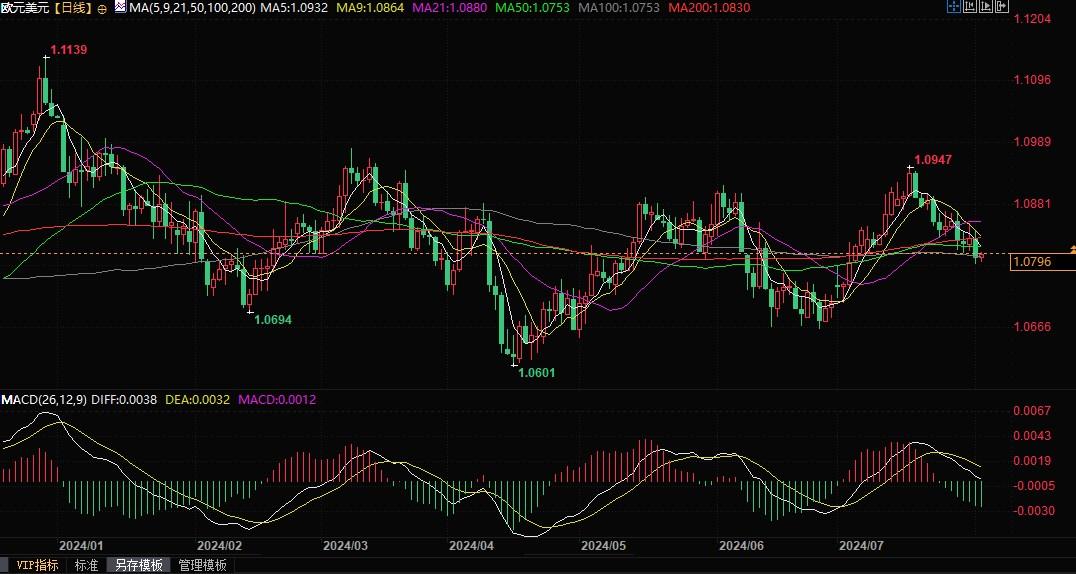Click the 1.0989 price axis label

(x=1032, y=142)
